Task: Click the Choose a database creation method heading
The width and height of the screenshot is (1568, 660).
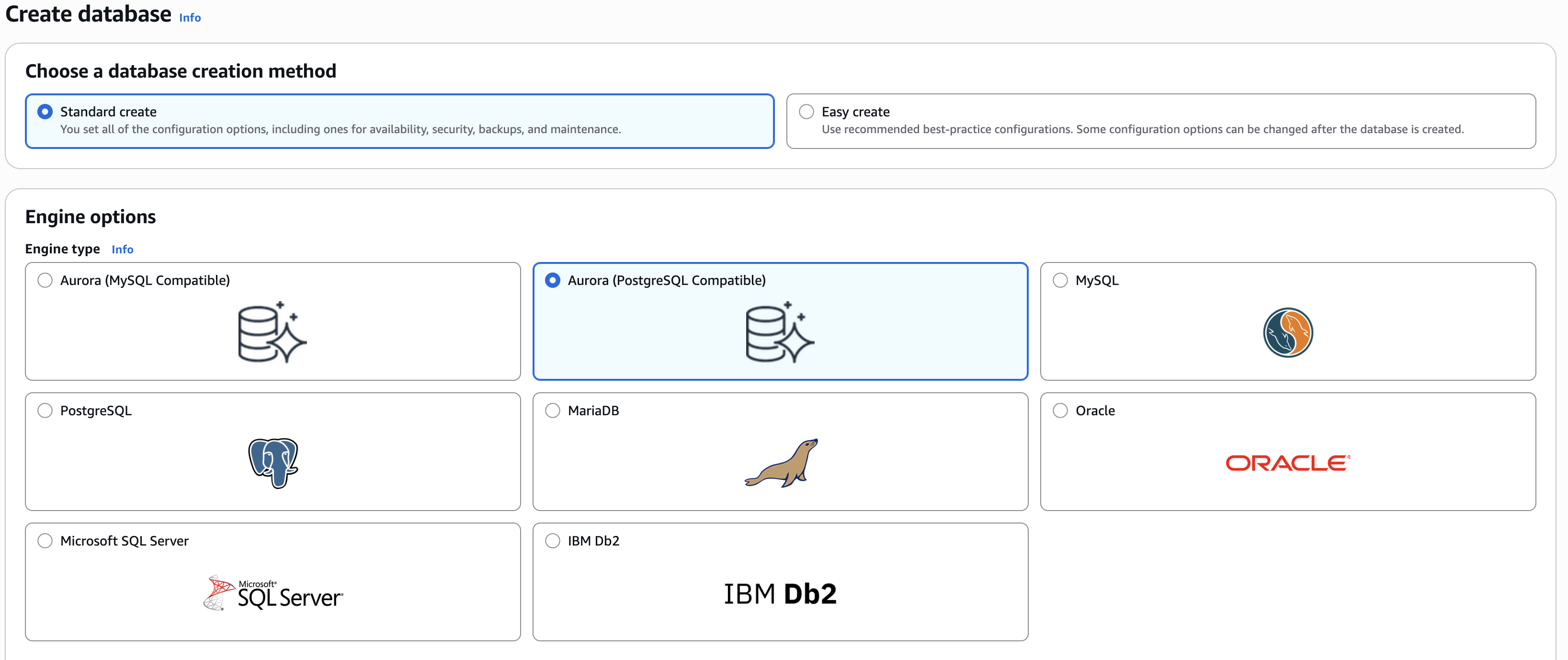Action: click(181, 71)
